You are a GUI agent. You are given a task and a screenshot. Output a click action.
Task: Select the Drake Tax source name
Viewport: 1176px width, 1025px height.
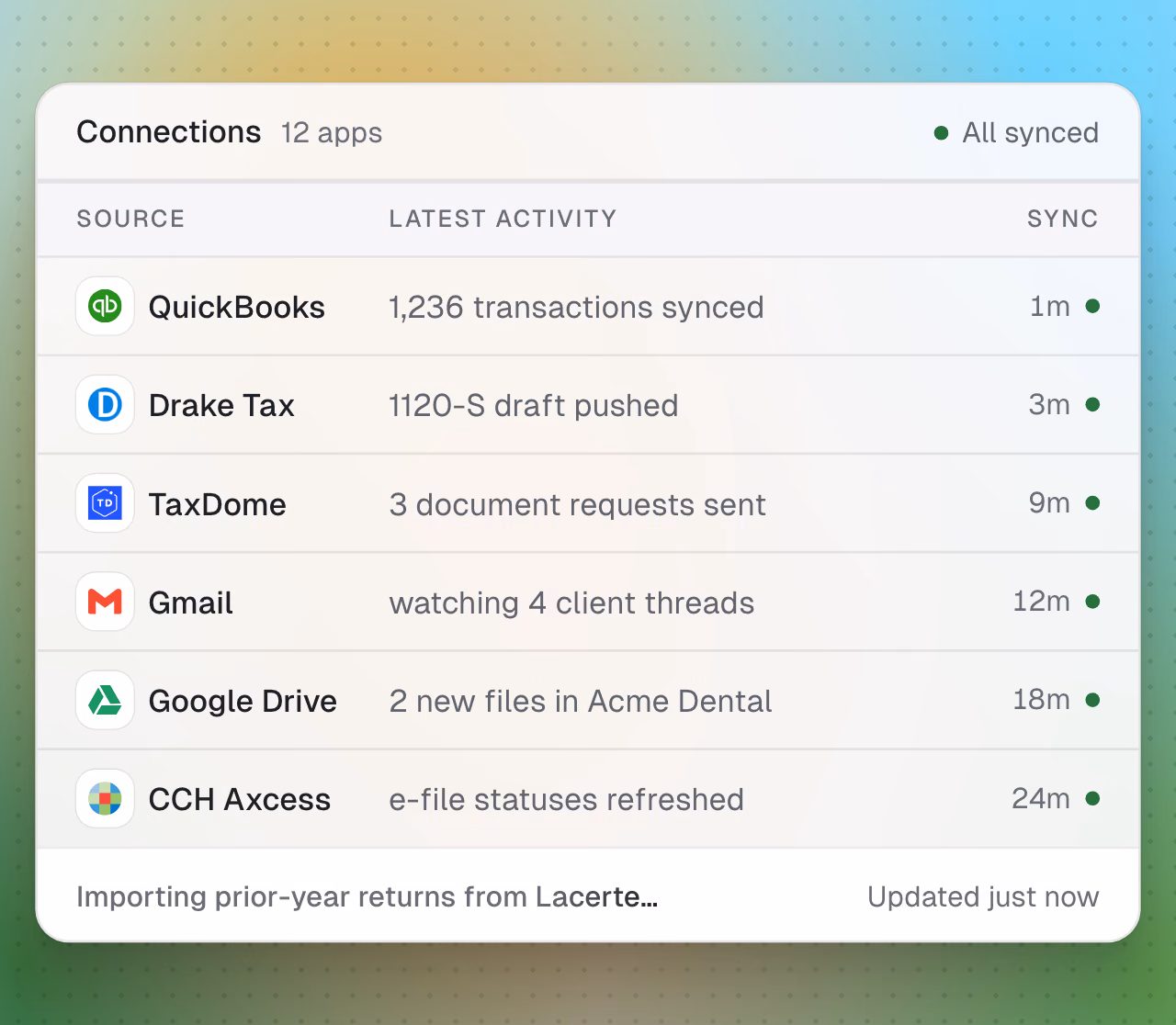pos(221,405)
